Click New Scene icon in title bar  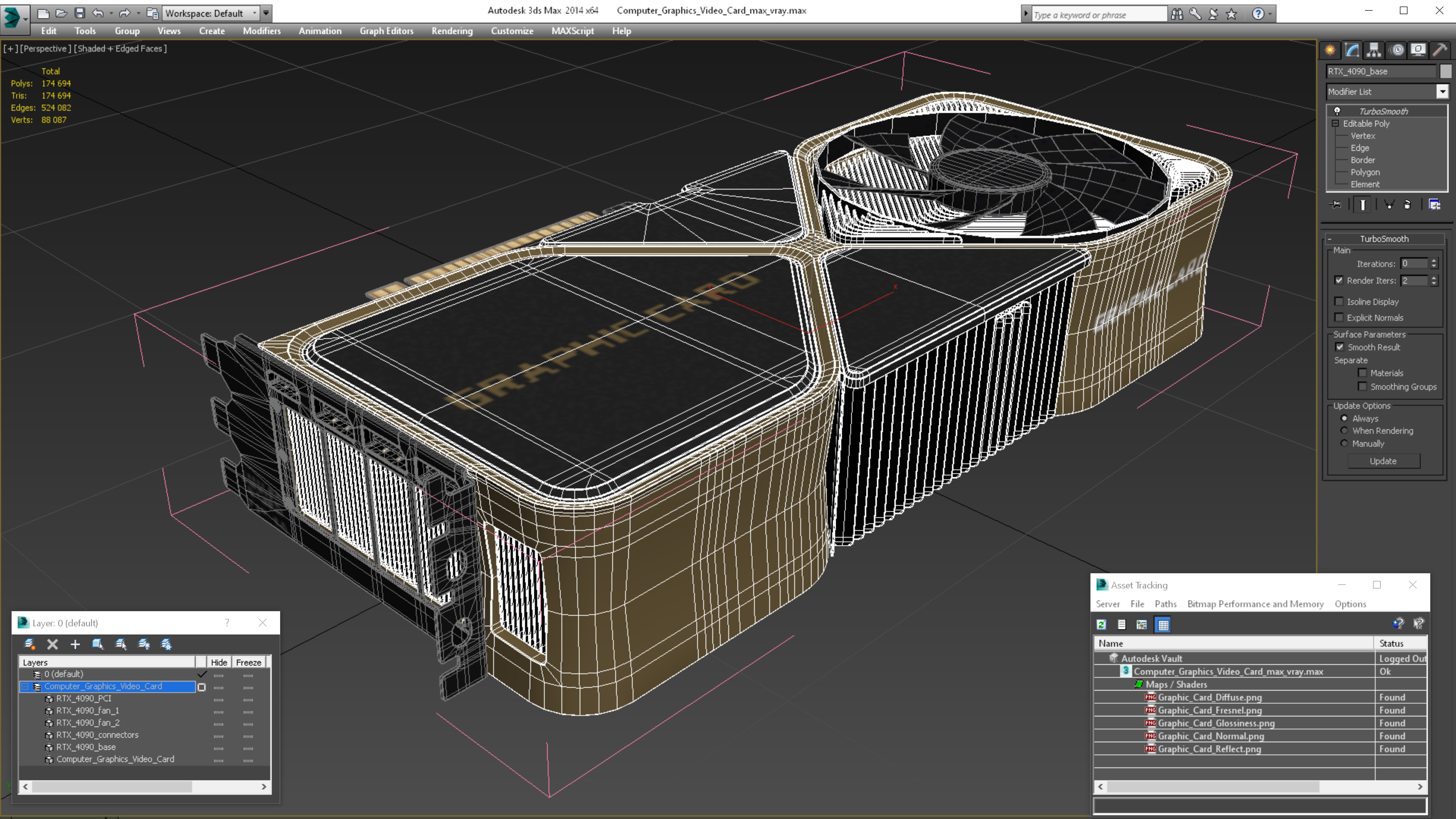tap(43, 13)
